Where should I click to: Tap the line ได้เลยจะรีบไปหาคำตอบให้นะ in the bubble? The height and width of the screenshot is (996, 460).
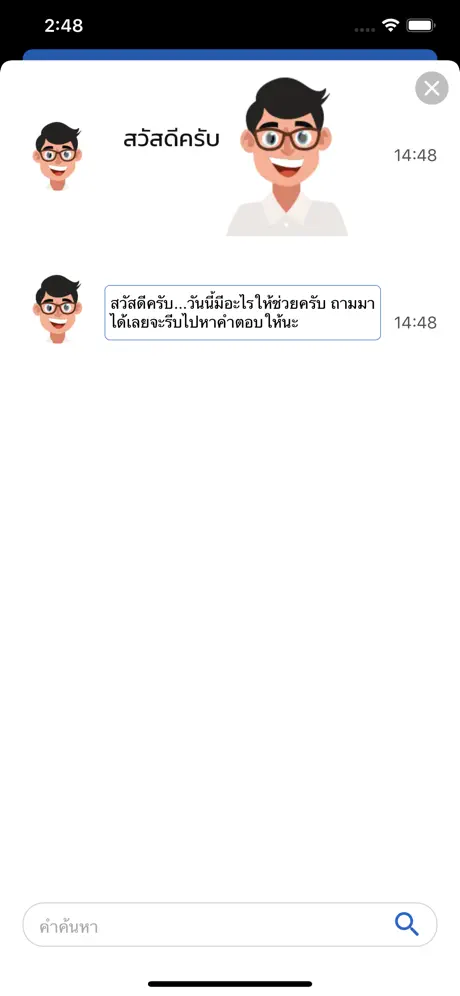[x=204, y=323]
